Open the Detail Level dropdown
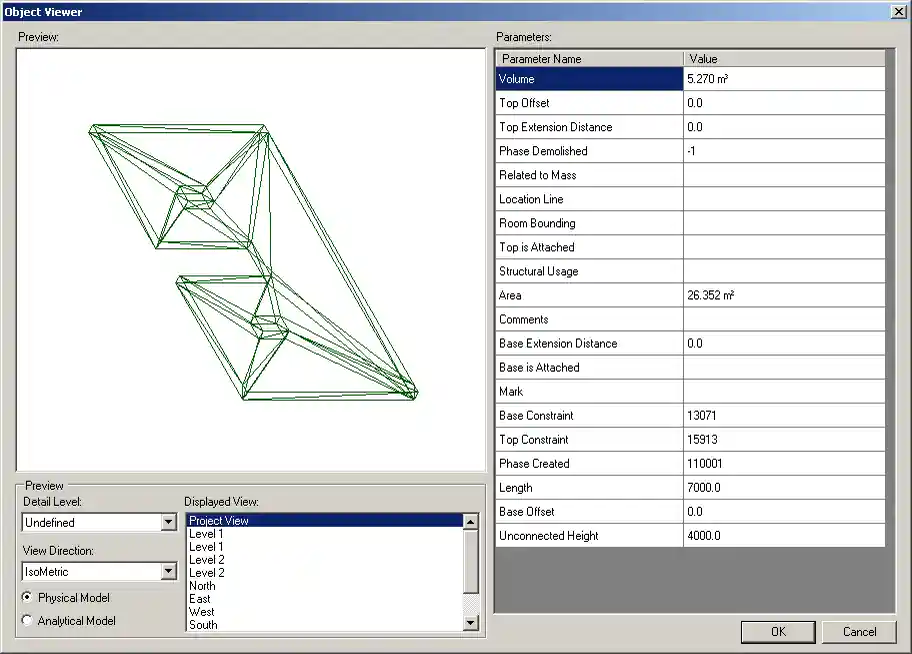The image size is (912, 654). point(168,522)
